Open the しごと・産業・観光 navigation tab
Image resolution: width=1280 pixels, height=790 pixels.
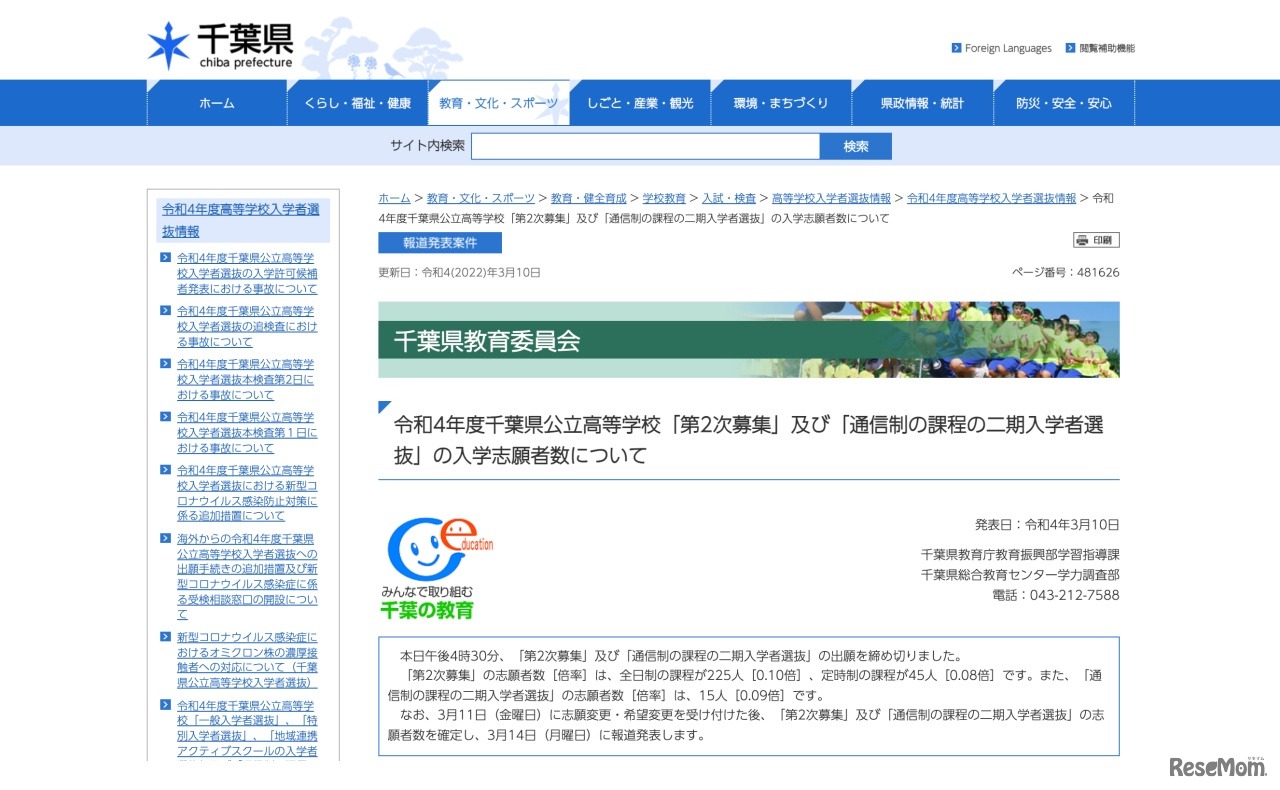coord(640,103)
